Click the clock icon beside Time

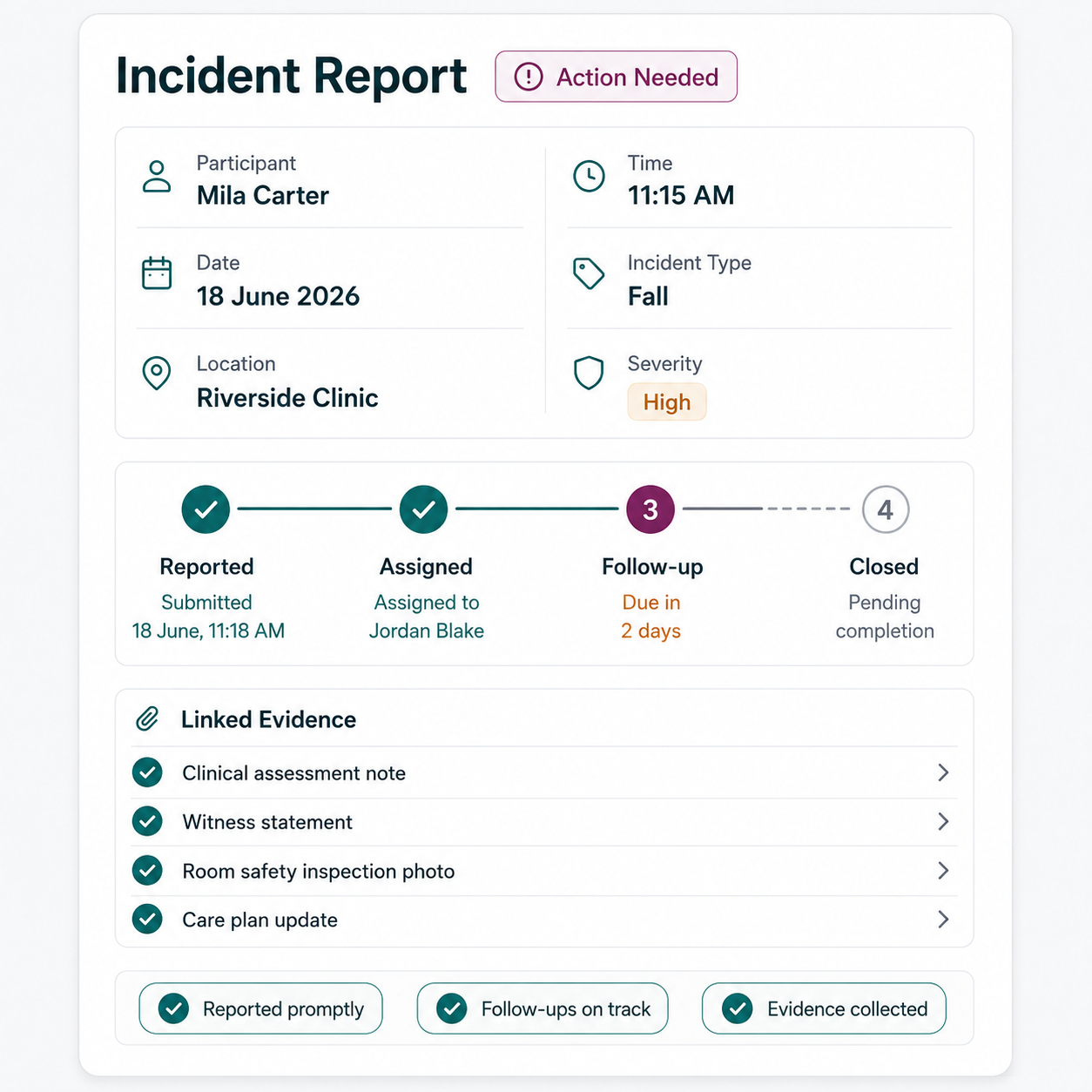click(x=590, y=176)
